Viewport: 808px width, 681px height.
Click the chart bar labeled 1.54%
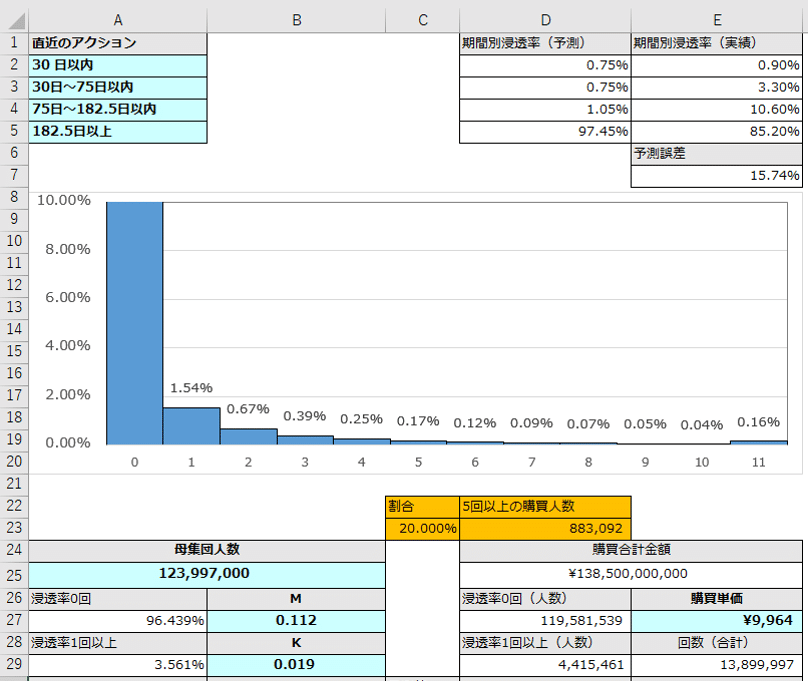pyautogui.click(x=191, y=426)
